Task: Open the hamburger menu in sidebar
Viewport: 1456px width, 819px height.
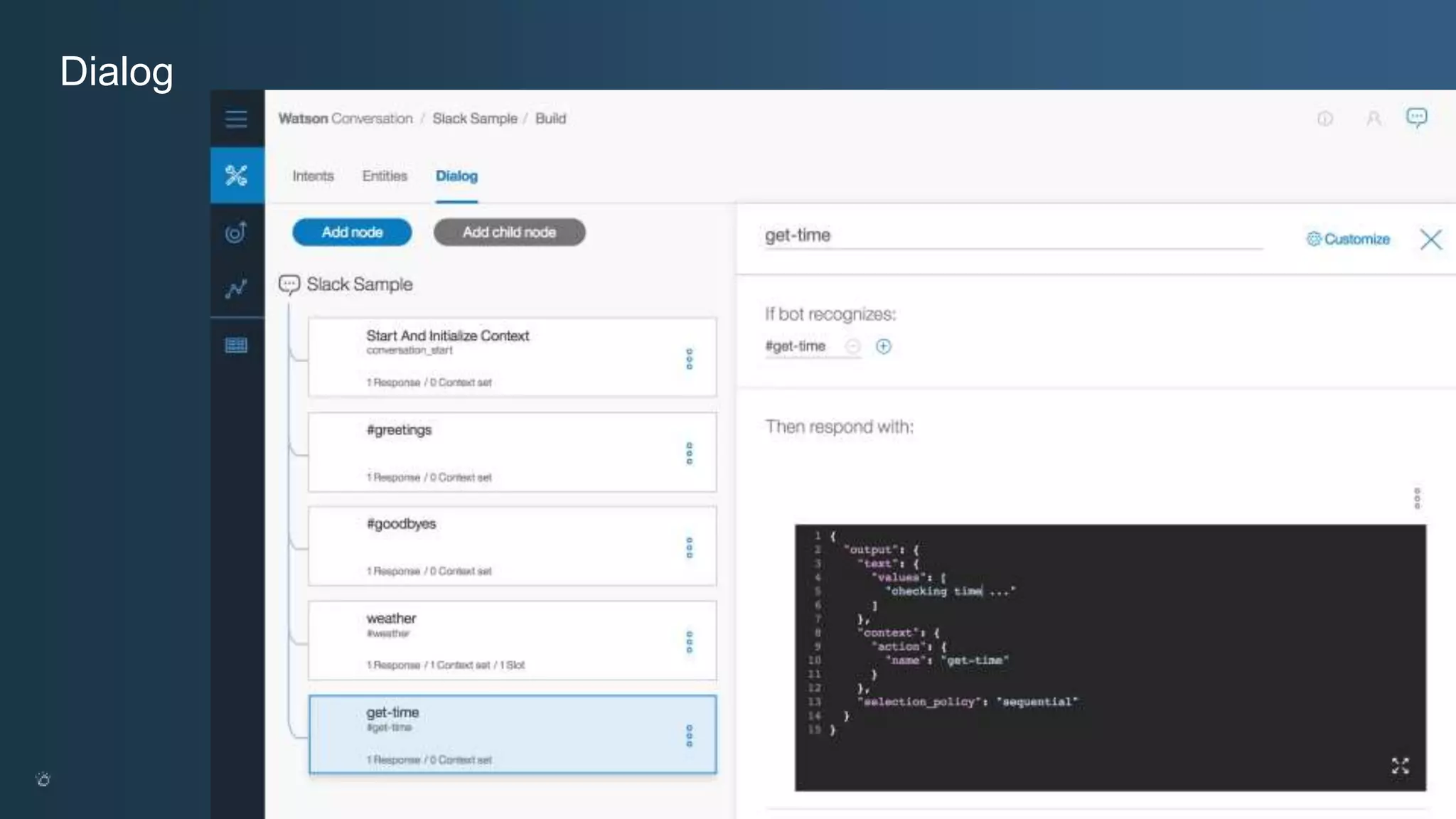Action: point(236,119)
